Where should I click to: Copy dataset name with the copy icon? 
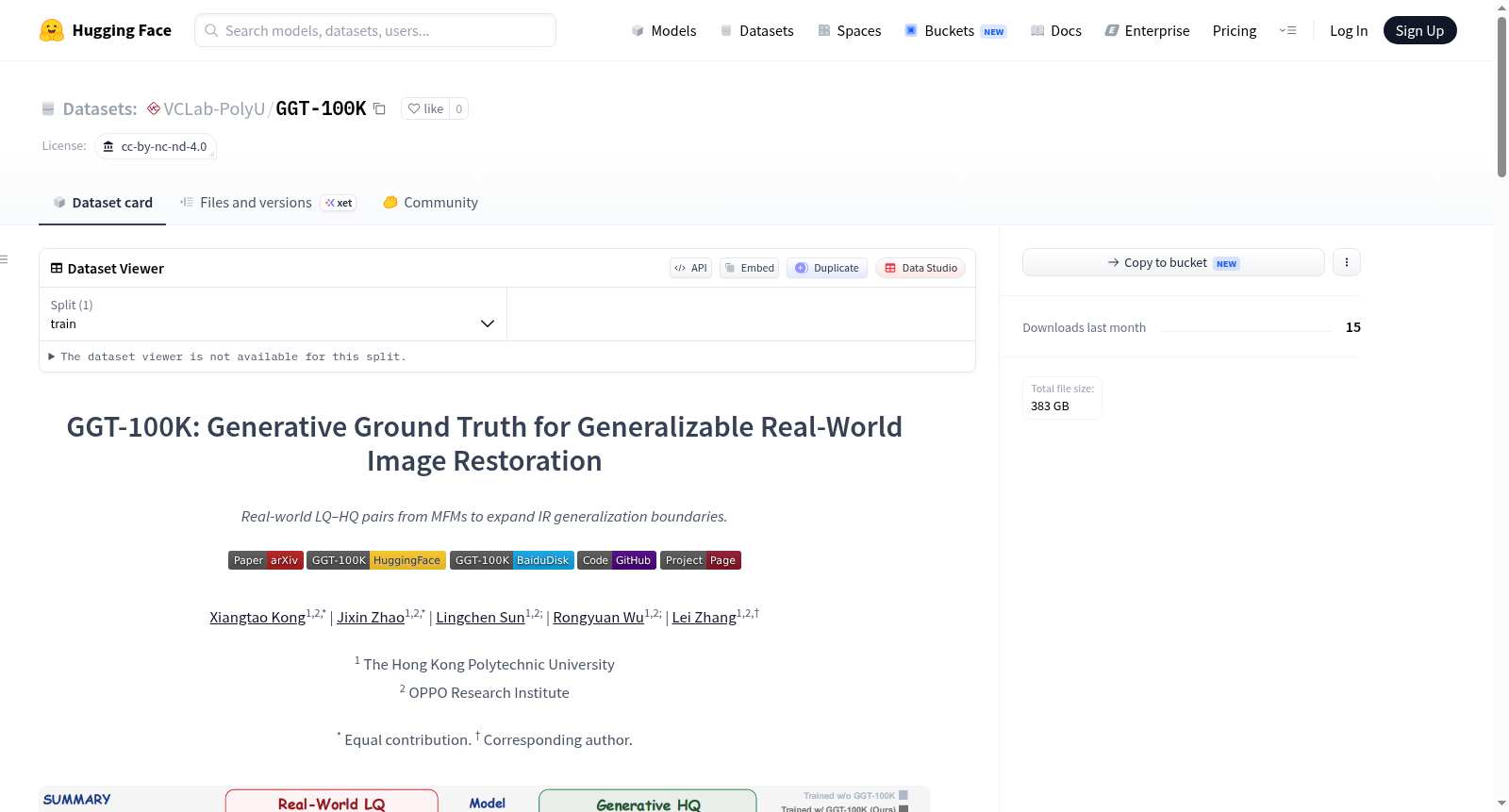[379, 108]
